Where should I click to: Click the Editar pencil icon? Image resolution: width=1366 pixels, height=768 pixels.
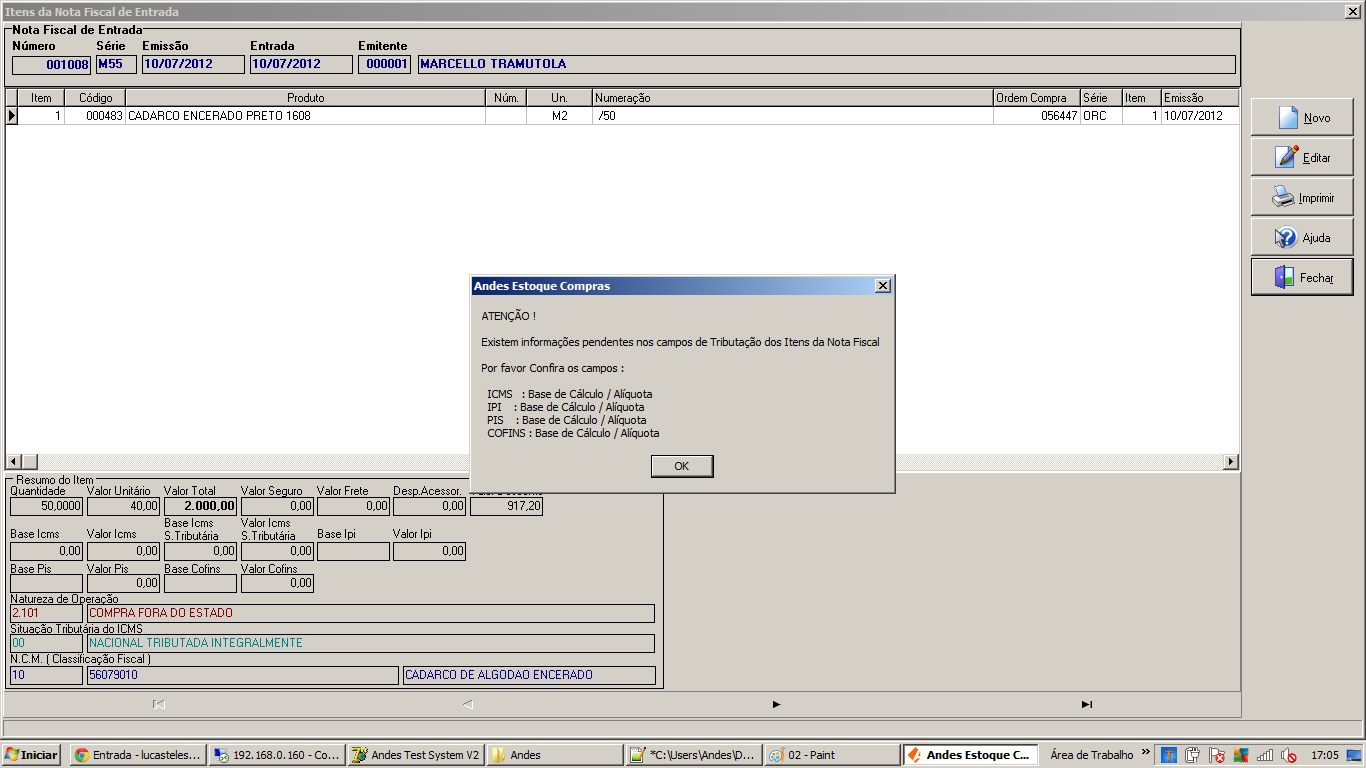point(1287,157)
